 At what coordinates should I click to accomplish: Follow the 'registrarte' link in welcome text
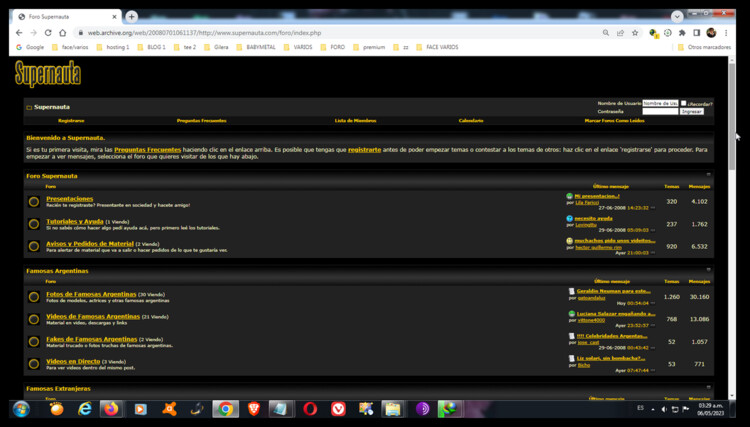[364, 150]
